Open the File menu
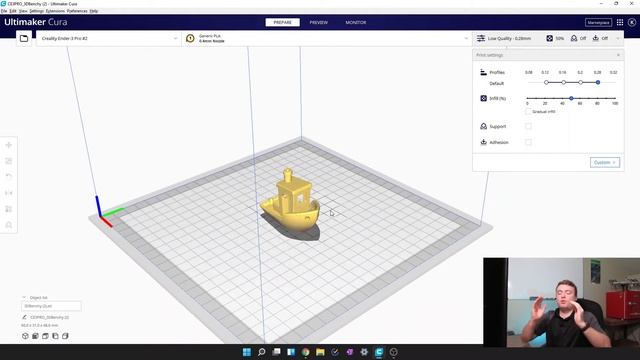The image size is (640, 360). click(4, 11)
